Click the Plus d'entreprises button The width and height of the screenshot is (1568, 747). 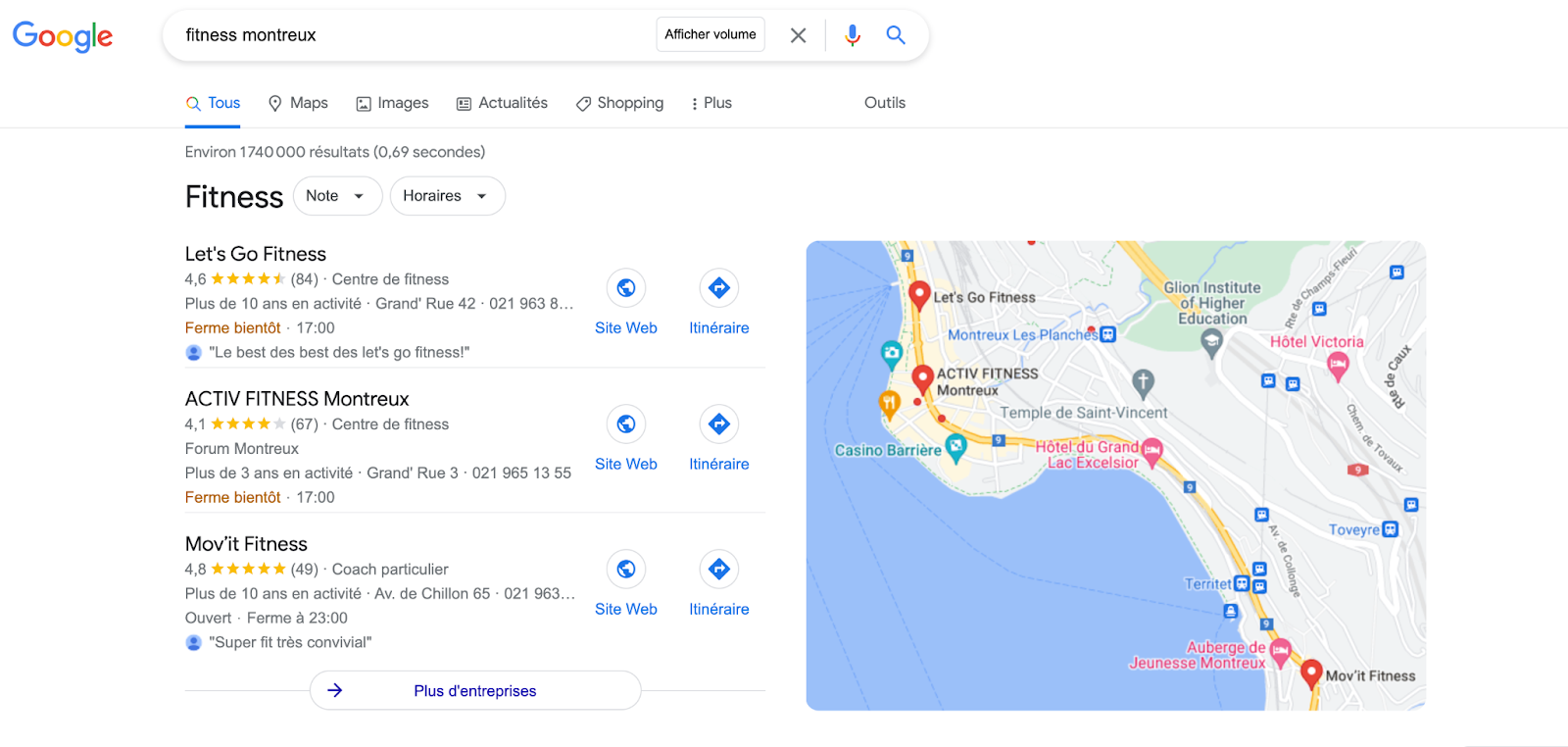(x=475, y=690)
